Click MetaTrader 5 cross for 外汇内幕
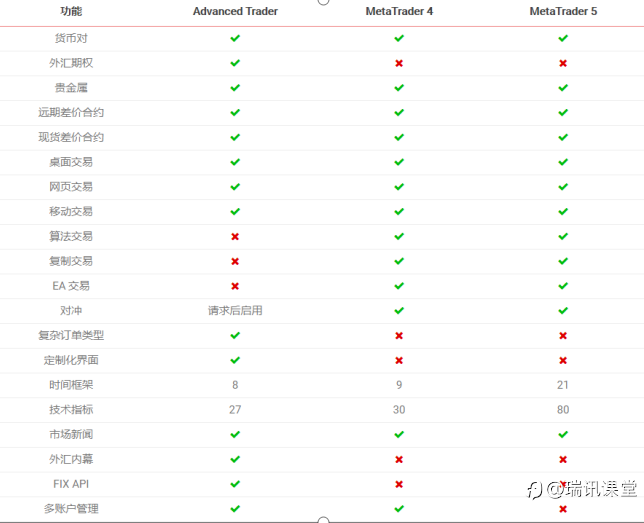This screenshot has height=523, width=644. click(563, 459)
